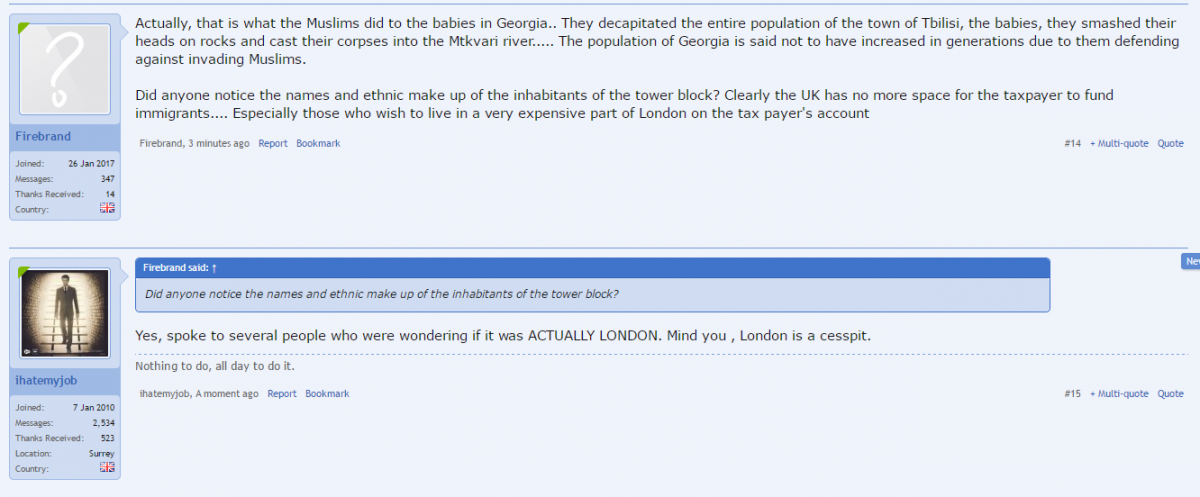Click ihatemyjob's staircase avatar image

[x=65, y=313]
